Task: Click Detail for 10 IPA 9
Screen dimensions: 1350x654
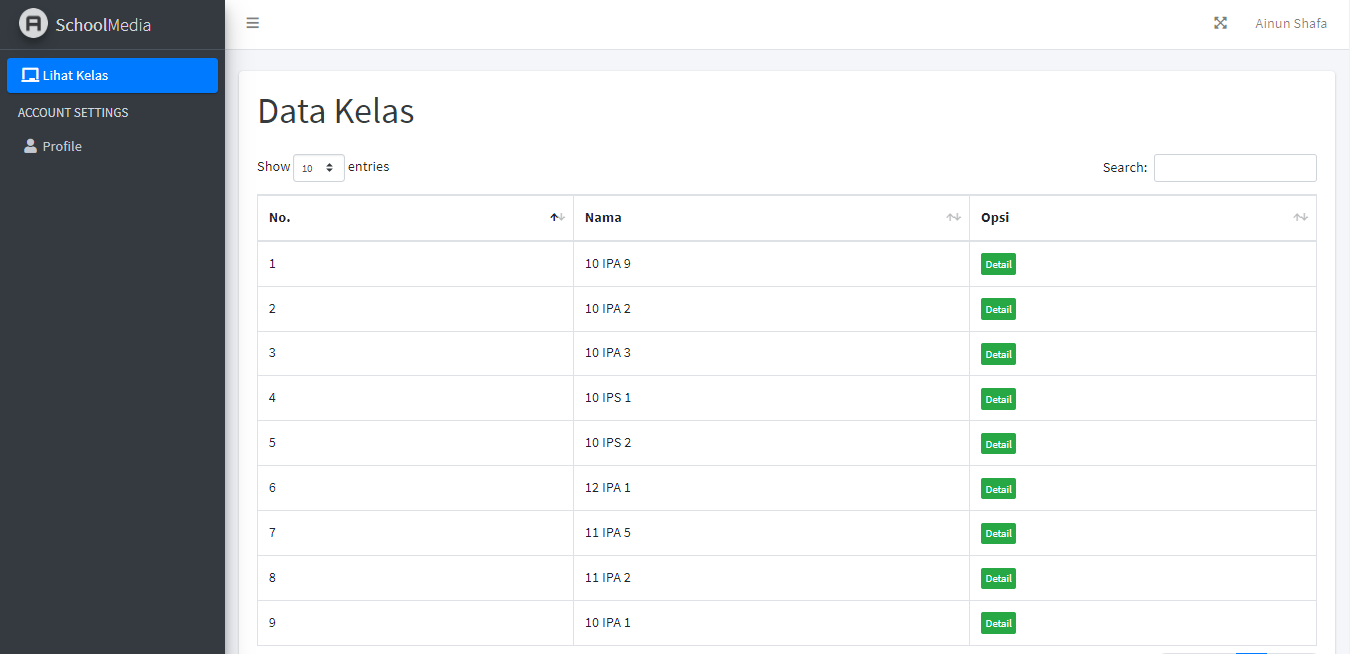Action: pos(998,263)
